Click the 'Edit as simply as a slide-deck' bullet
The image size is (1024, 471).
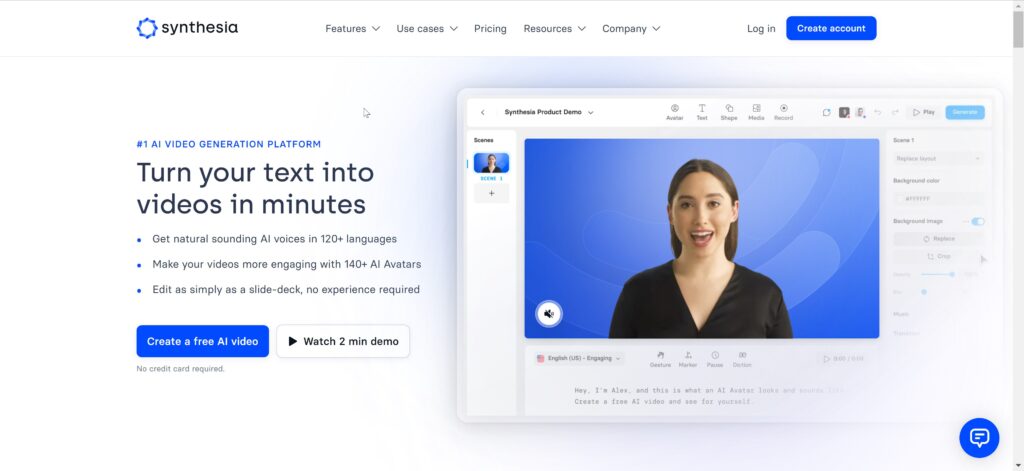(x=286, y=289)
